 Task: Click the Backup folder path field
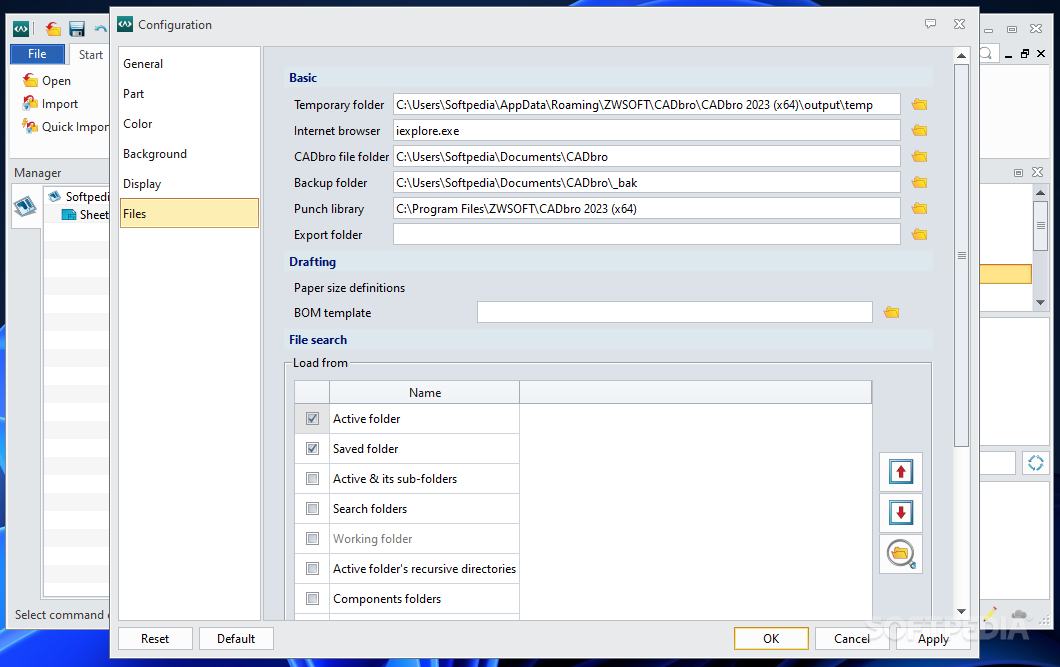click(x=647, y=182)
